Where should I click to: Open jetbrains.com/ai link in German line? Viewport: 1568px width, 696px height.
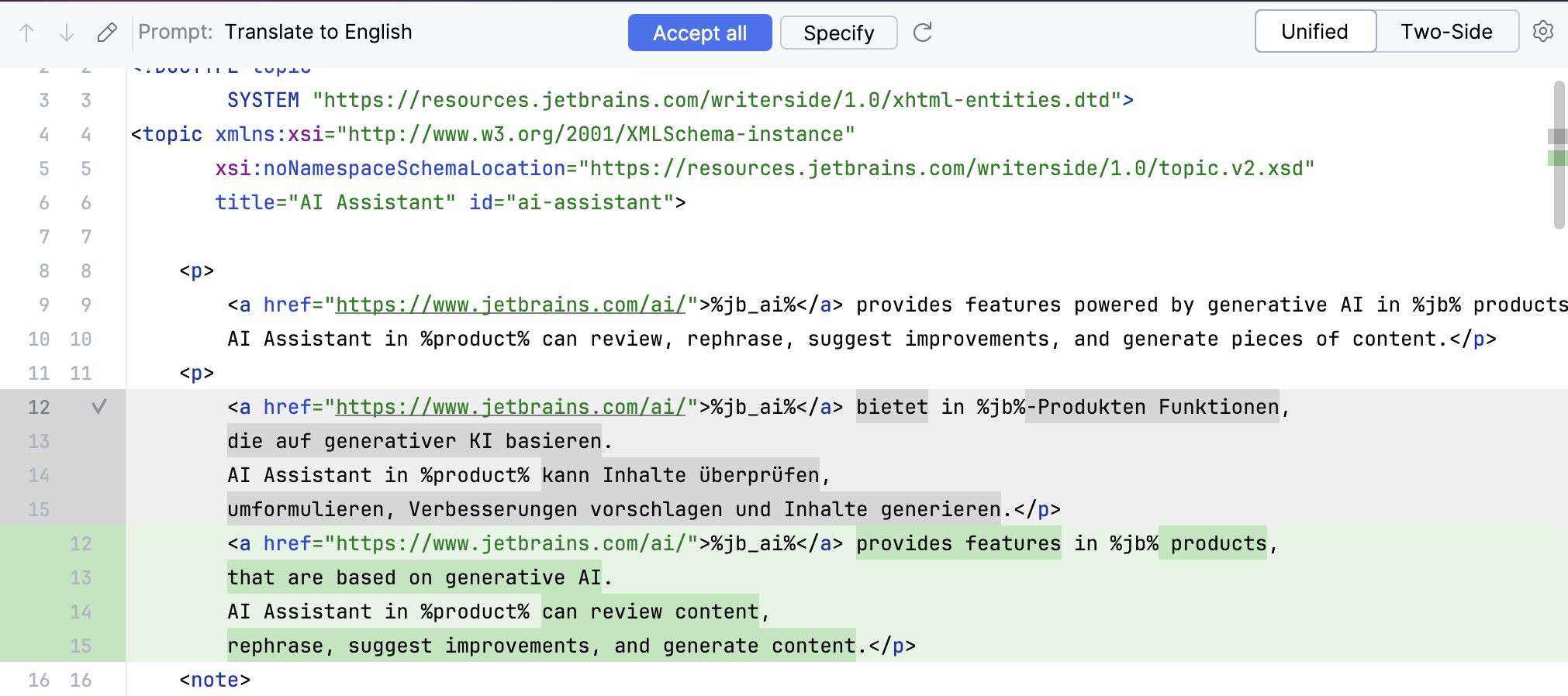510,407
